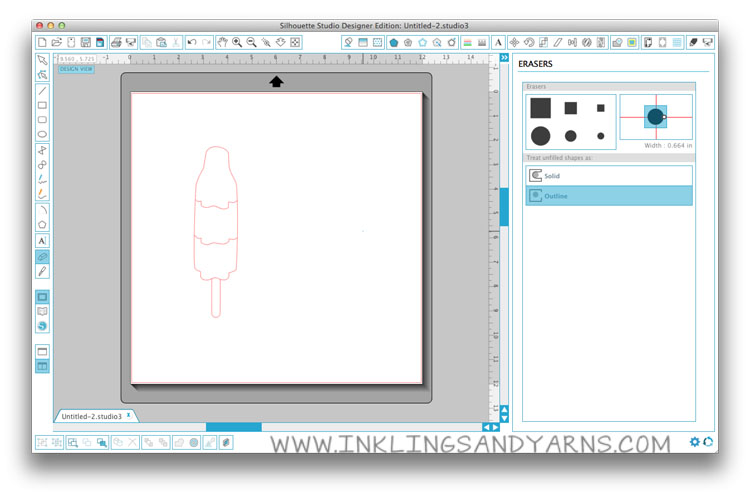This screenshot has width=750, height=497.
Task: Undo the last action
Action: (x=192, y=43)
